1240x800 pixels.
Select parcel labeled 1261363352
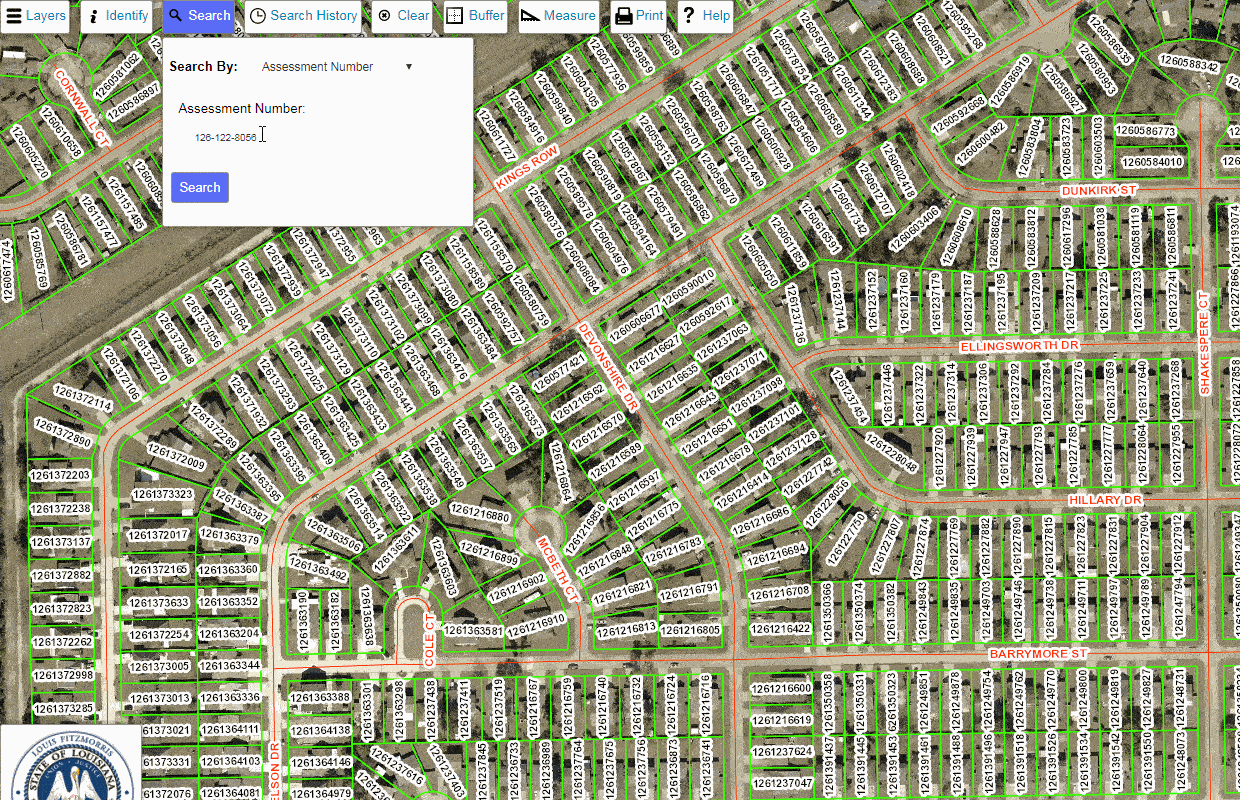[230, 601]
